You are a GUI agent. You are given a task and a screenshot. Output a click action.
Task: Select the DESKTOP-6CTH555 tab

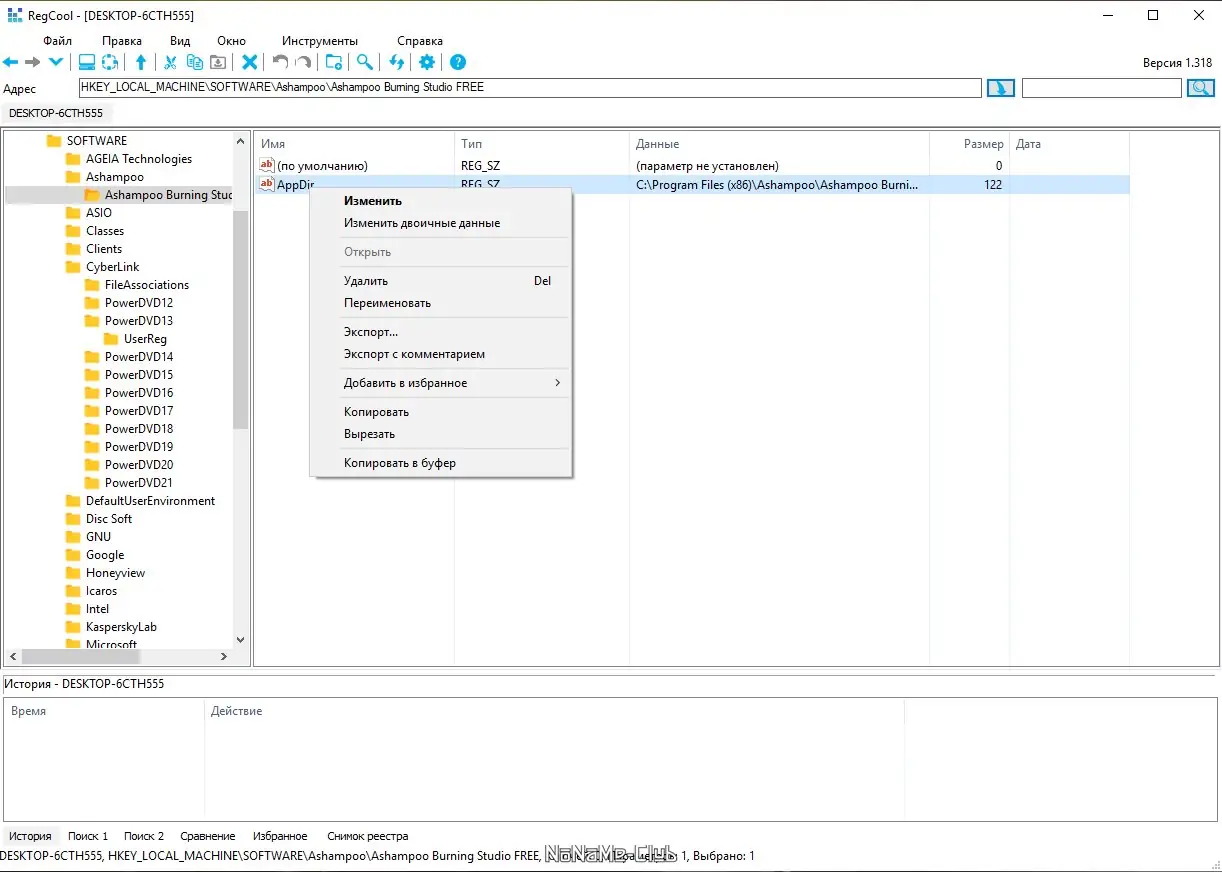(x=56, y=113)
